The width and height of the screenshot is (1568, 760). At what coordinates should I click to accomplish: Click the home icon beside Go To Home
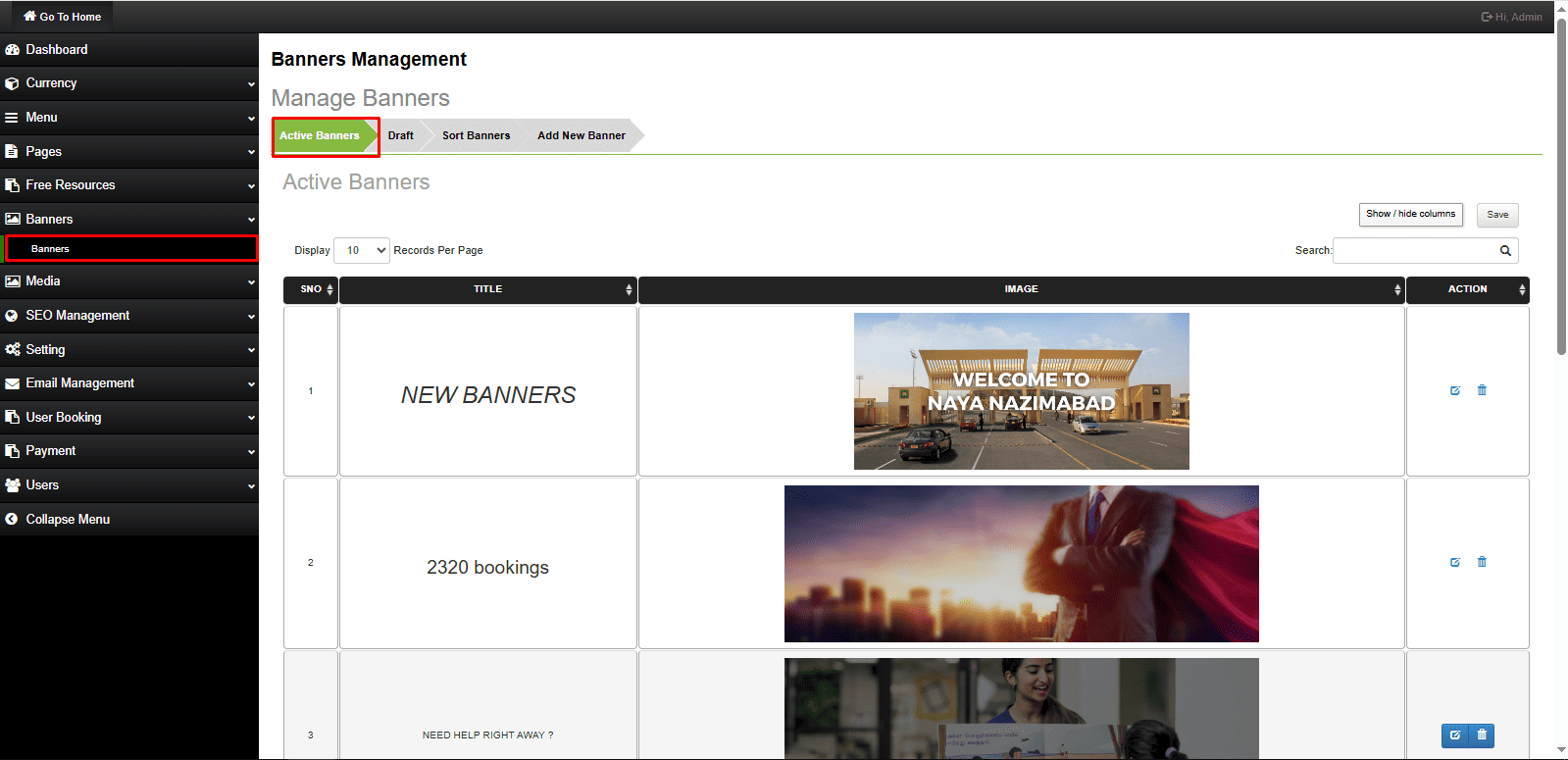tap(29, 16)
